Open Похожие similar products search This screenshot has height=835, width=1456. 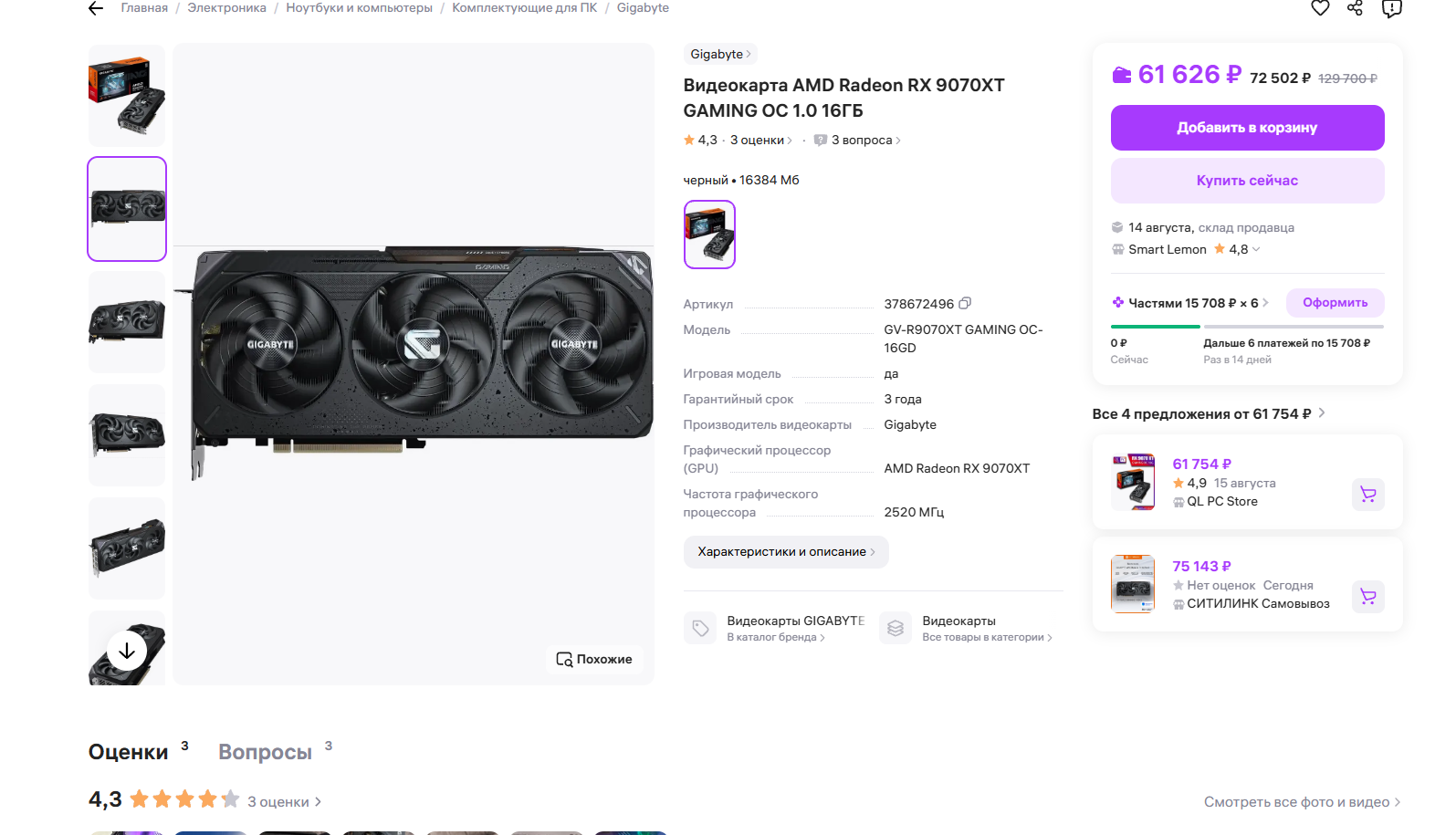(594, 659)
